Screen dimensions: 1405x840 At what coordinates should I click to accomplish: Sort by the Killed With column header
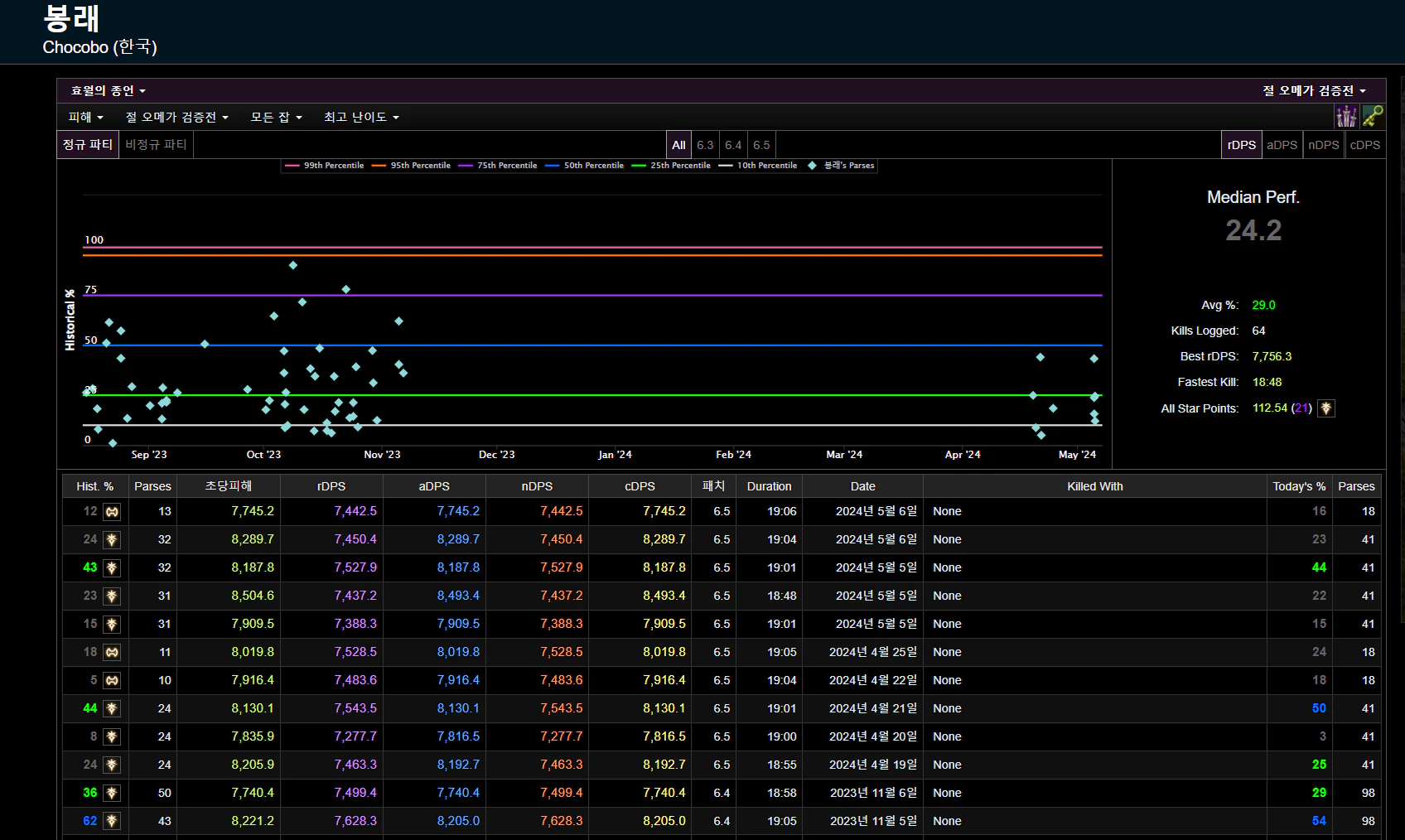pyautogui.click(x=1094, y=486)
